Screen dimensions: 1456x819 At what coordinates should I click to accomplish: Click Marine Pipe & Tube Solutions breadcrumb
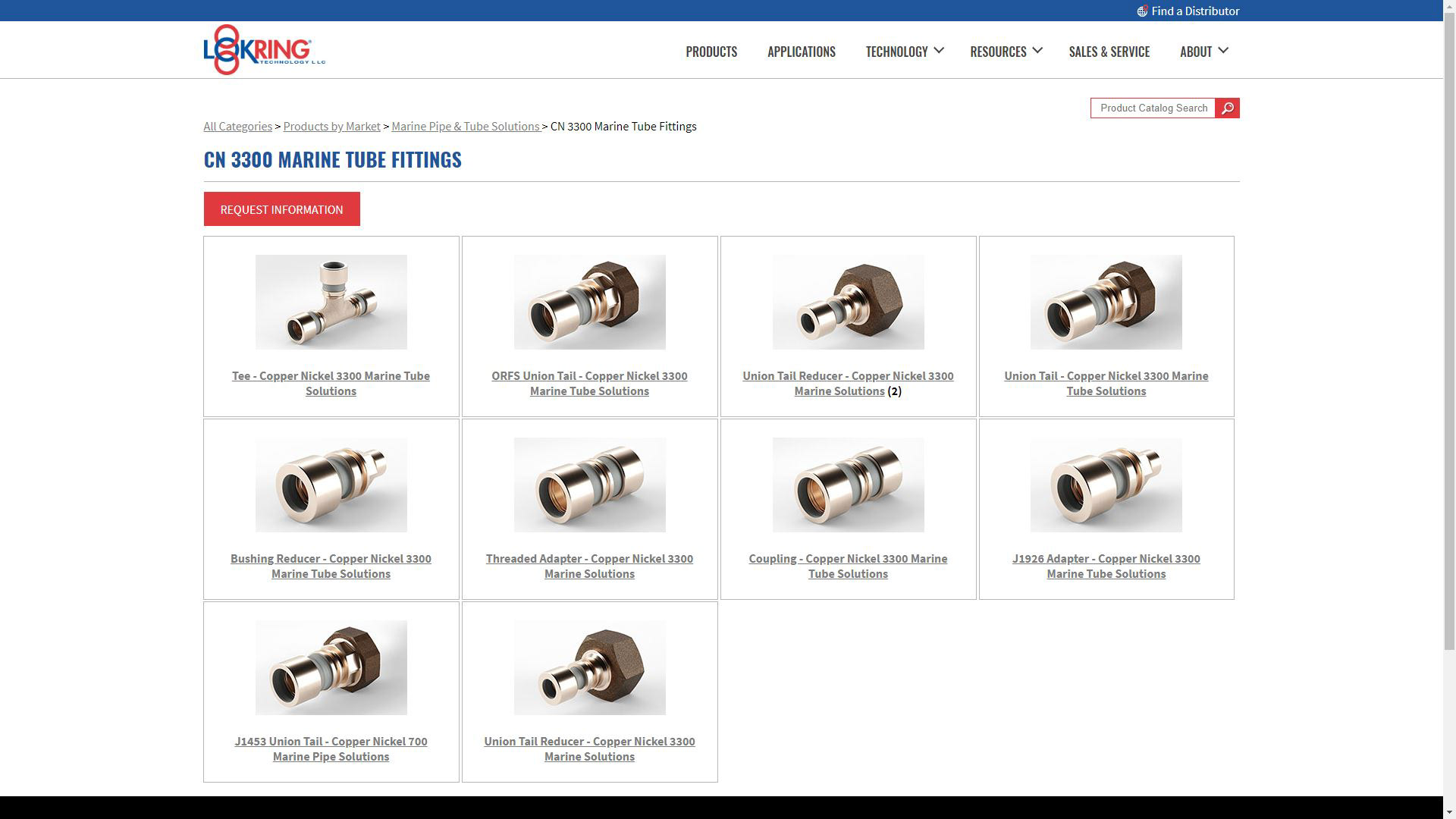[465, 127]
